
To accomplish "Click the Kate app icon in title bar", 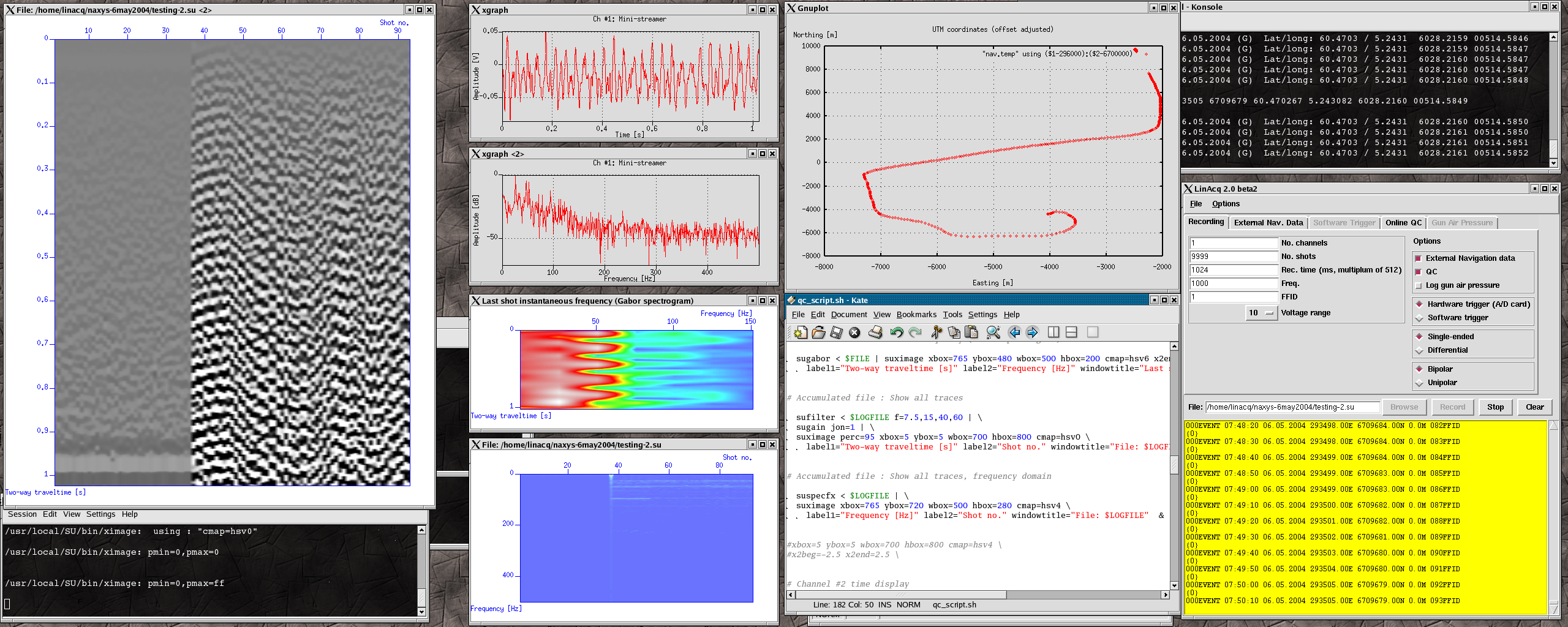I will (791, 300).
